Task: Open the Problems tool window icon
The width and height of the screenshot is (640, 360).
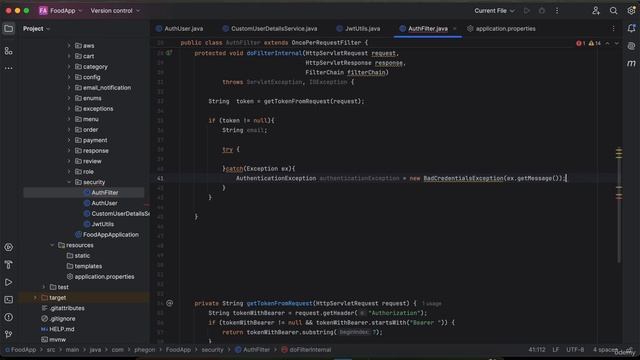Action: (9, 317)
